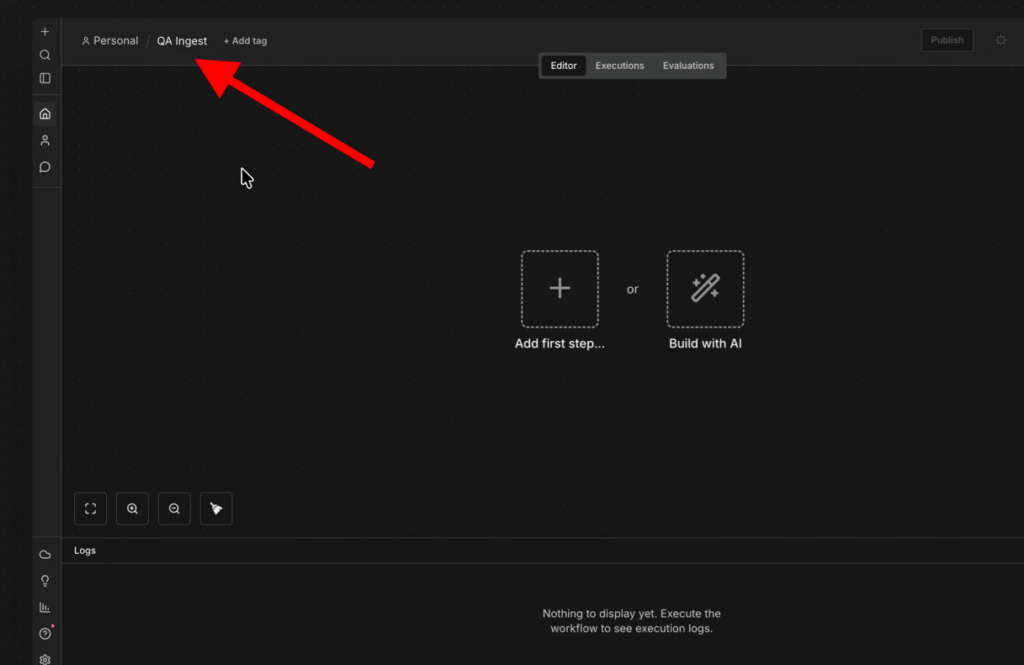Click the Publish button

point(946,40)
